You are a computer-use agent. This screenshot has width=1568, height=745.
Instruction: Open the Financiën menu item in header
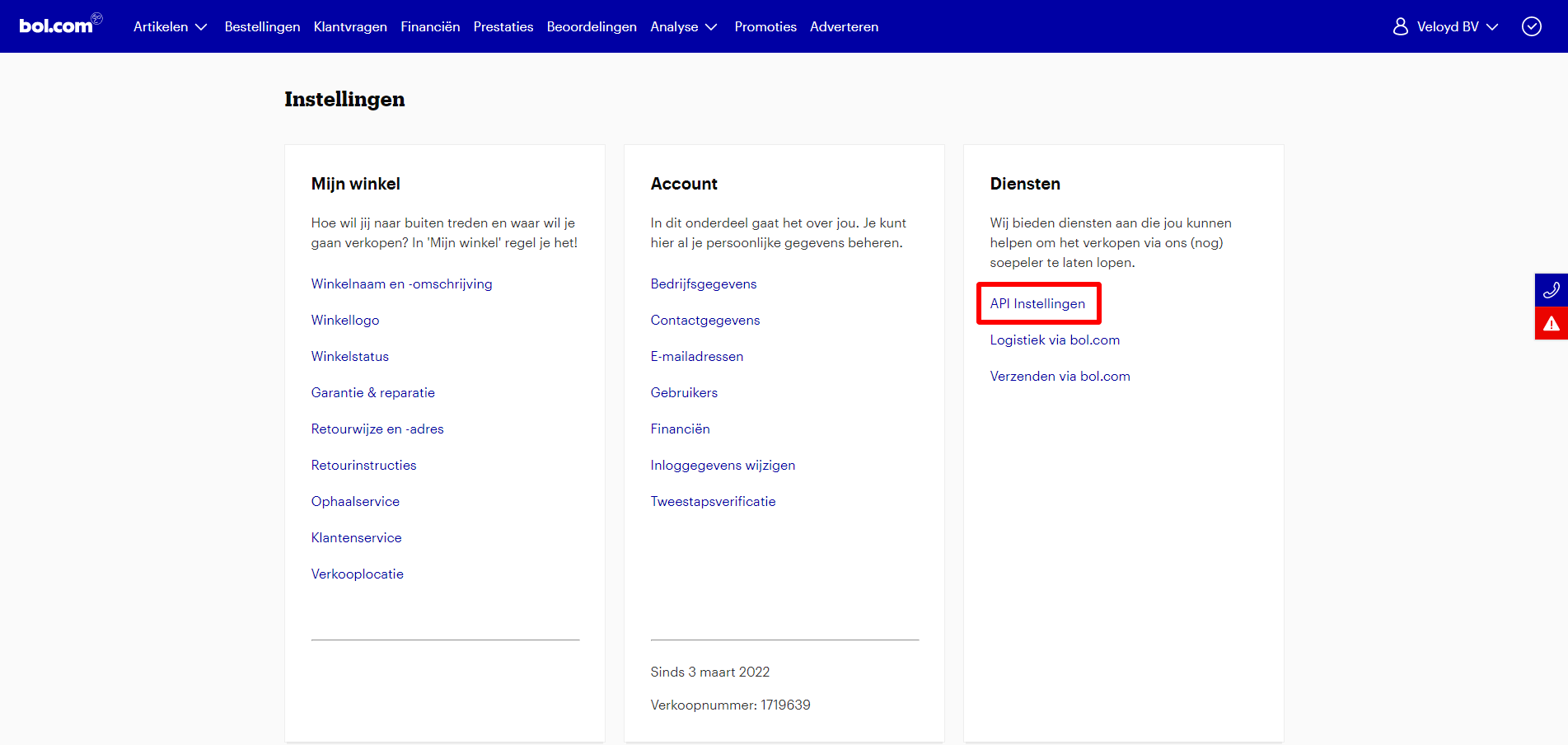430,26
